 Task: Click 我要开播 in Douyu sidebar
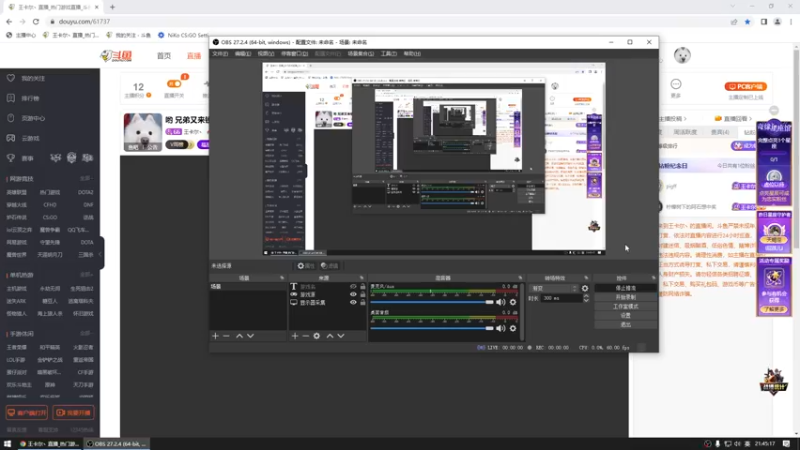click(x=73, y=412)
